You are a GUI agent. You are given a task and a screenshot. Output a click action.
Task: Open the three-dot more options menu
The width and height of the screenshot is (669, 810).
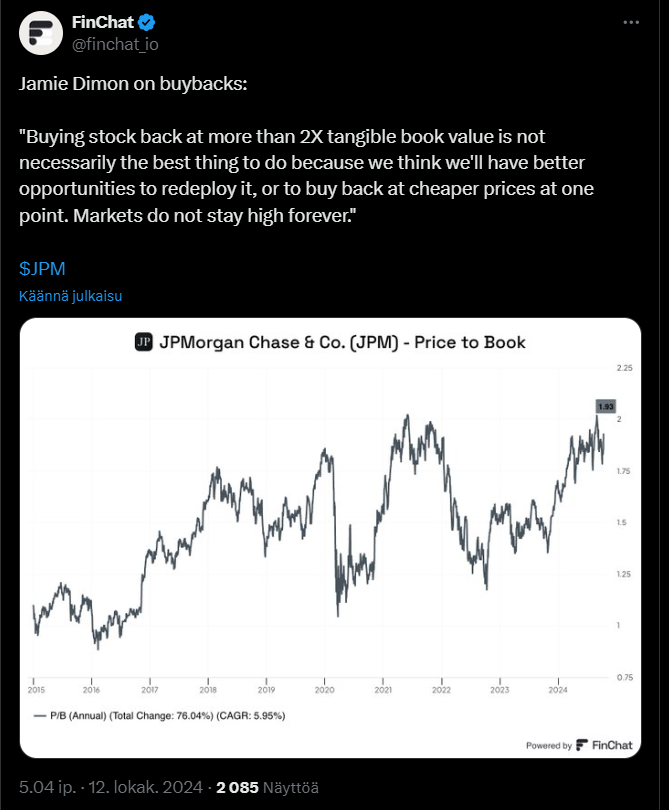point(631,22)
